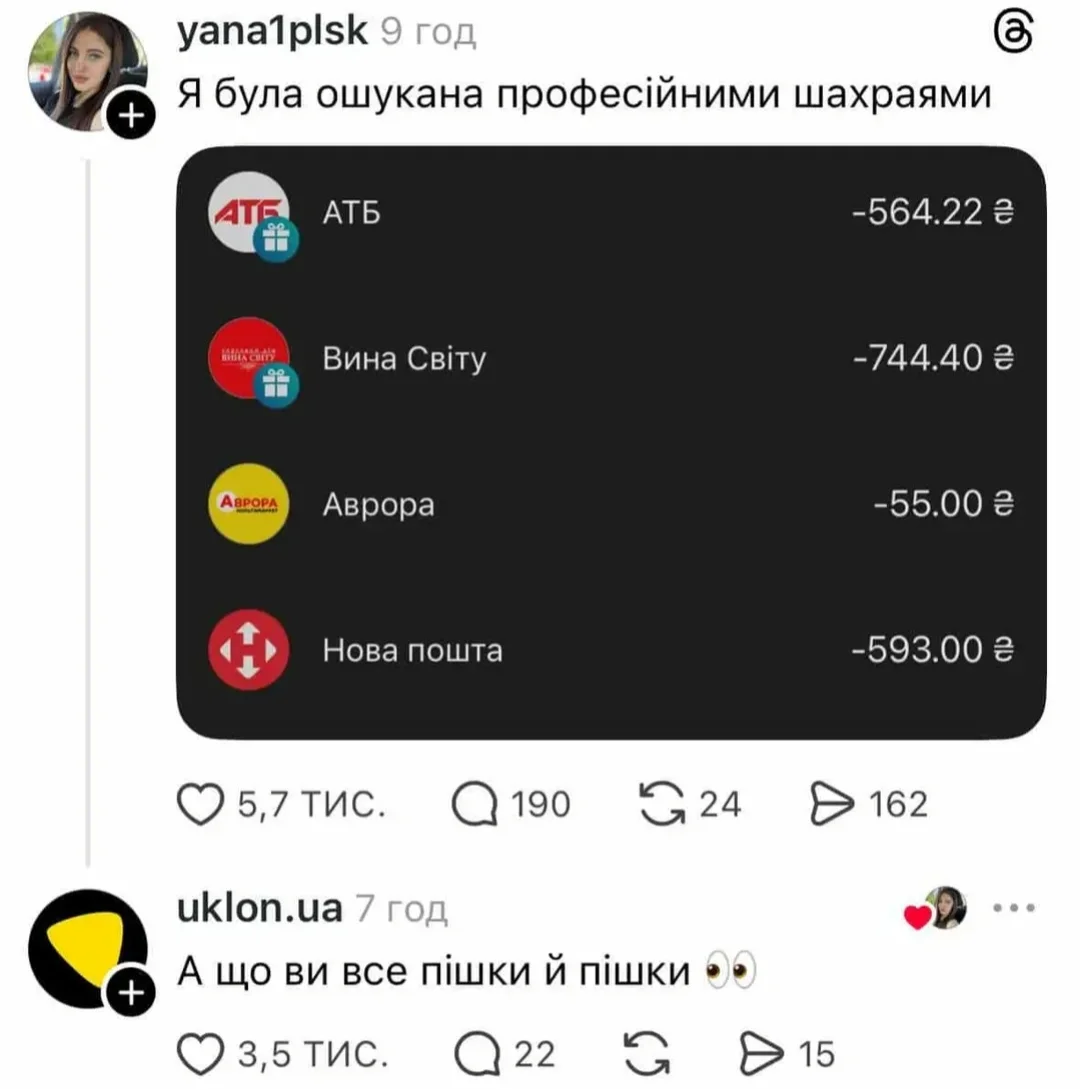Share yana1plsk post via send icon

[832, 804]
